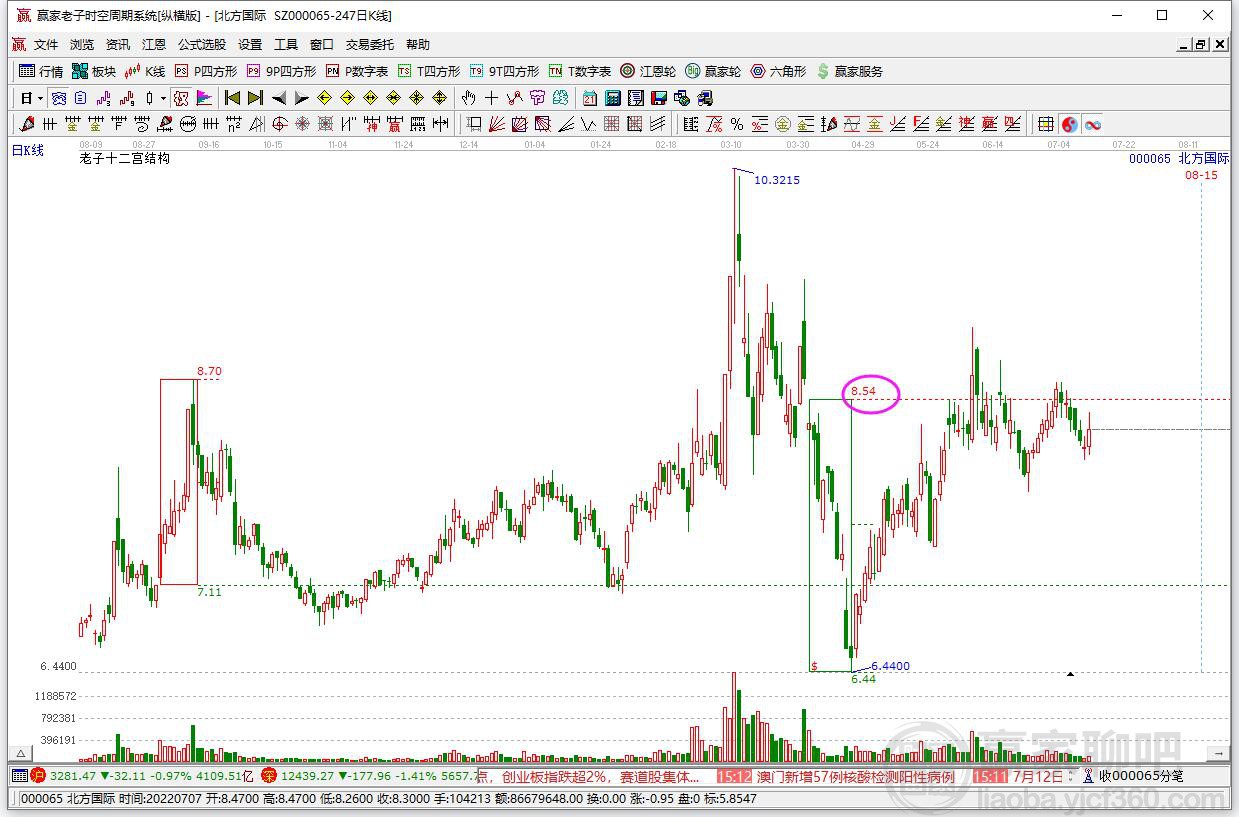Open the P四方形 tool
This screenshot has width=1239, height=817.
pyautogui.click(x=206, y=71)
